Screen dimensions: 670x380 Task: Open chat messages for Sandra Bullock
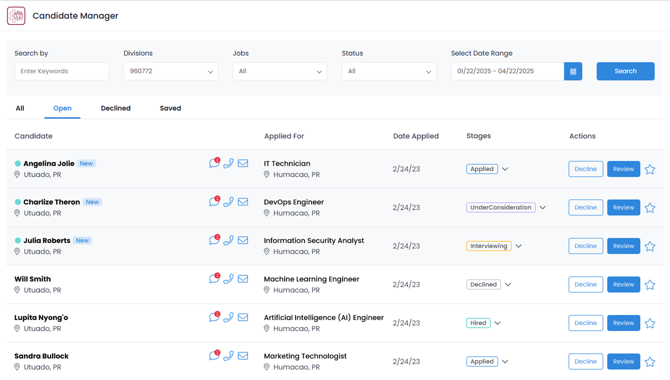214,355
